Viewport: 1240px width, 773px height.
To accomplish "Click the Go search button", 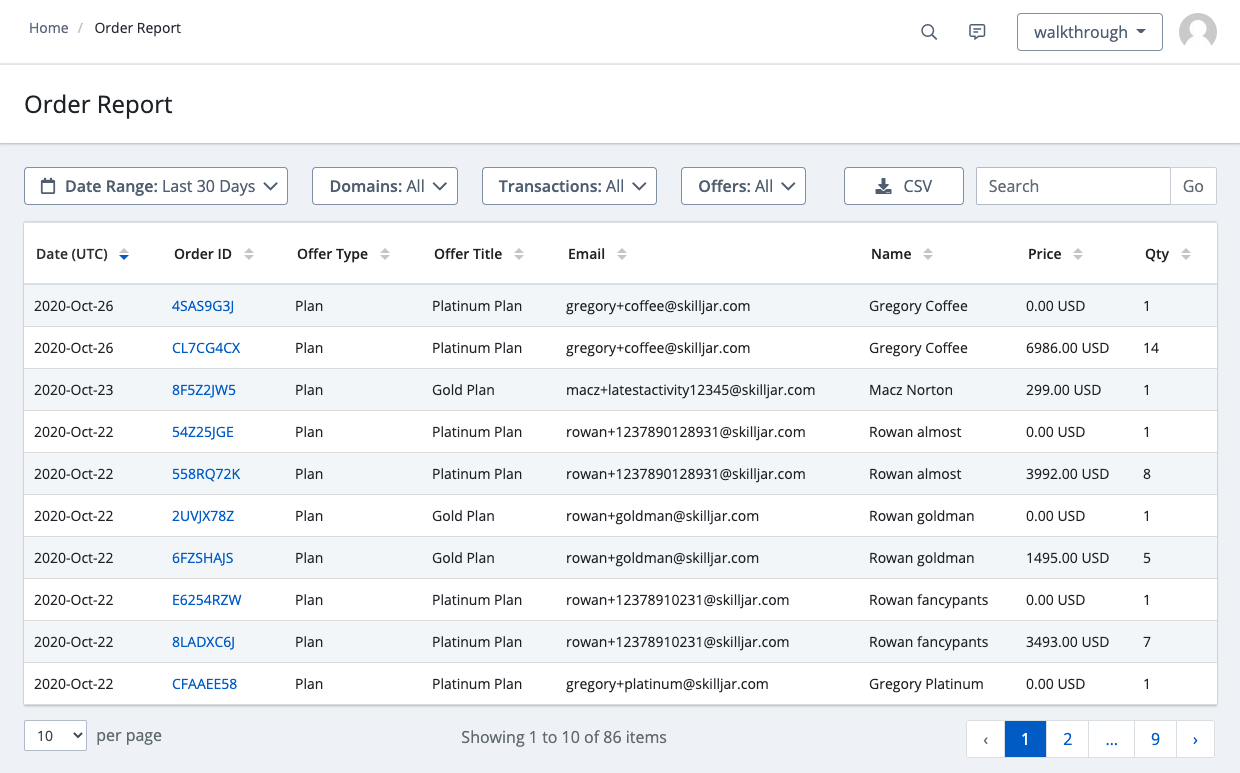I will coord(1193,186).
